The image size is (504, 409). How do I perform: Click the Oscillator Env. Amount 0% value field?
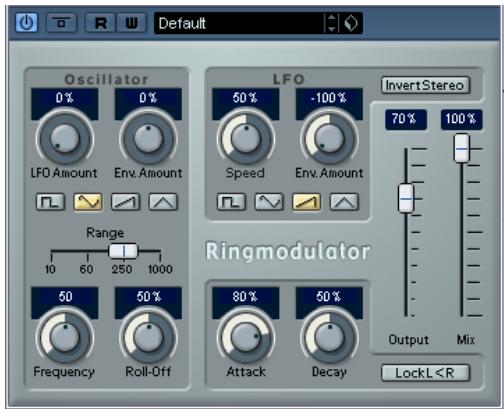point(148,99)
